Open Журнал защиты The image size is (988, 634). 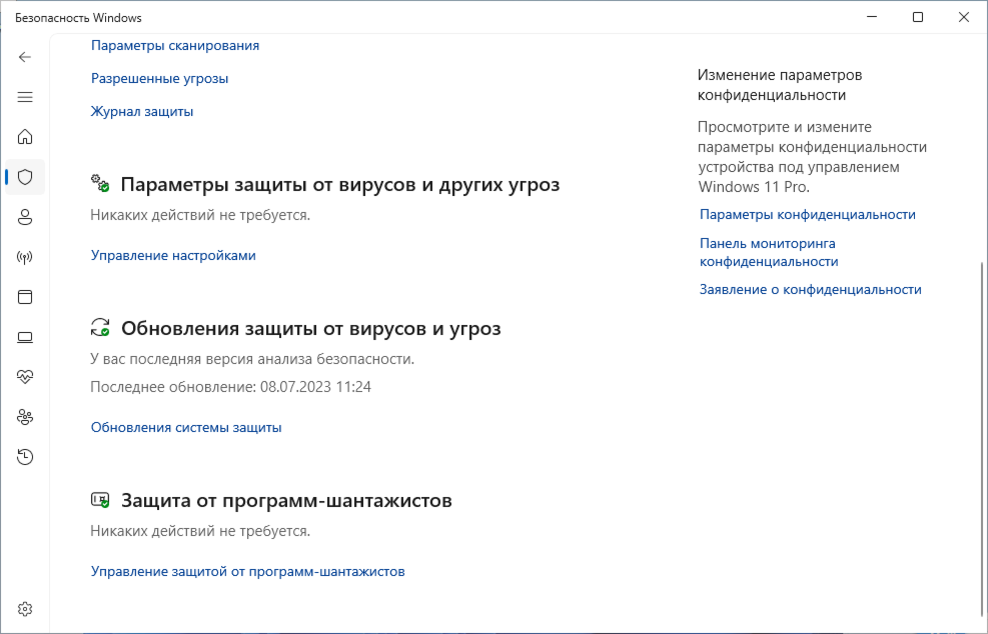(x=142, y=111)
